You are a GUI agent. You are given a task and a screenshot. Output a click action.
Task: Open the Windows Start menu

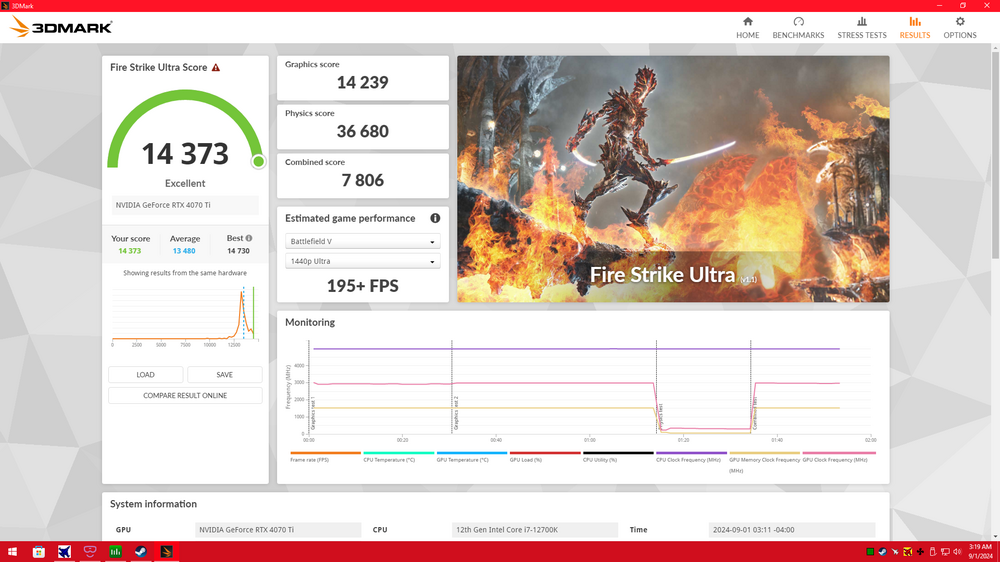(x=12, y=552)
